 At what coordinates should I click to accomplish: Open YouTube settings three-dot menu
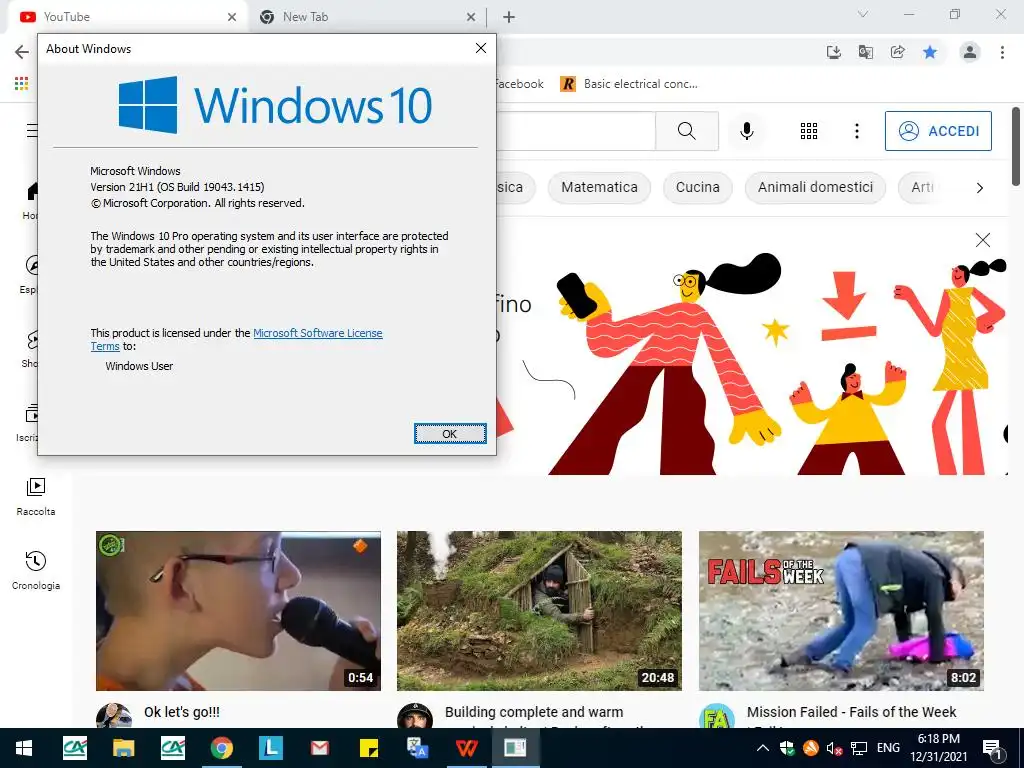857,131
